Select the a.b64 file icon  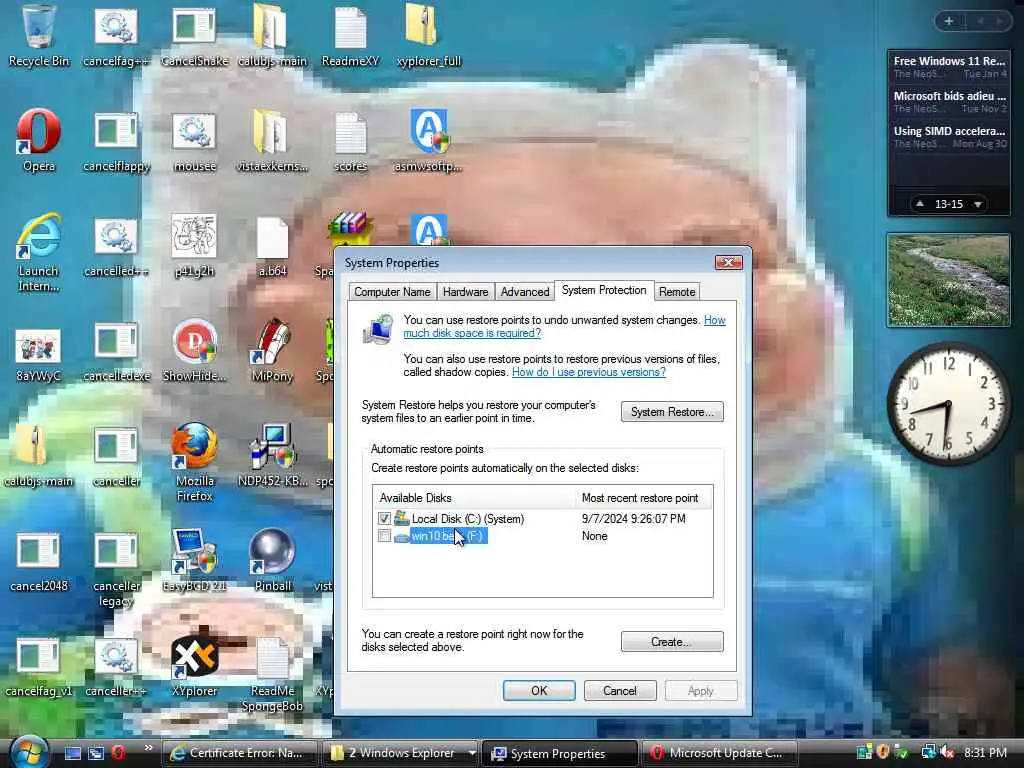[x=272, y=245]
